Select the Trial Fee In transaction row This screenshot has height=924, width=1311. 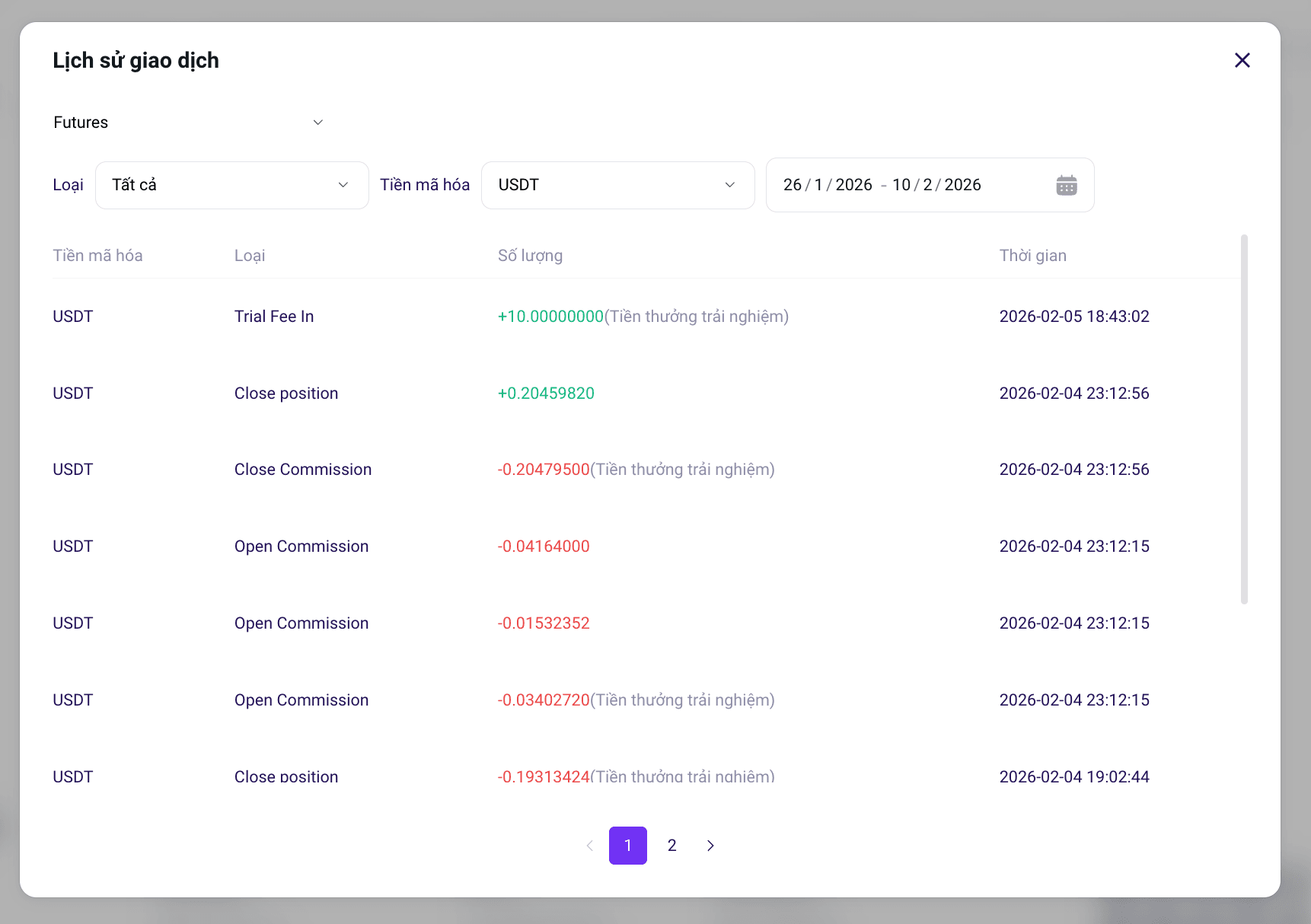pyautogui.click(x=645, y=317)
